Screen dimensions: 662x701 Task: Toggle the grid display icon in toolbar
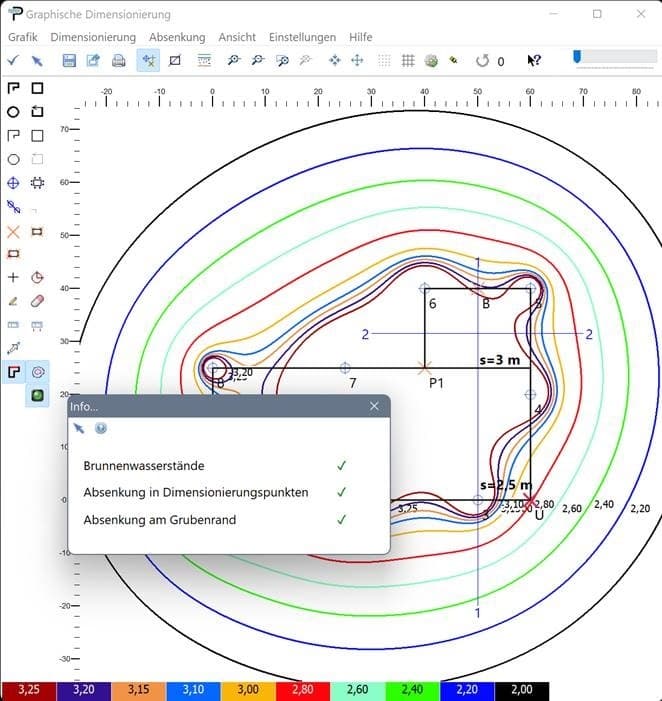coord(408,61)
